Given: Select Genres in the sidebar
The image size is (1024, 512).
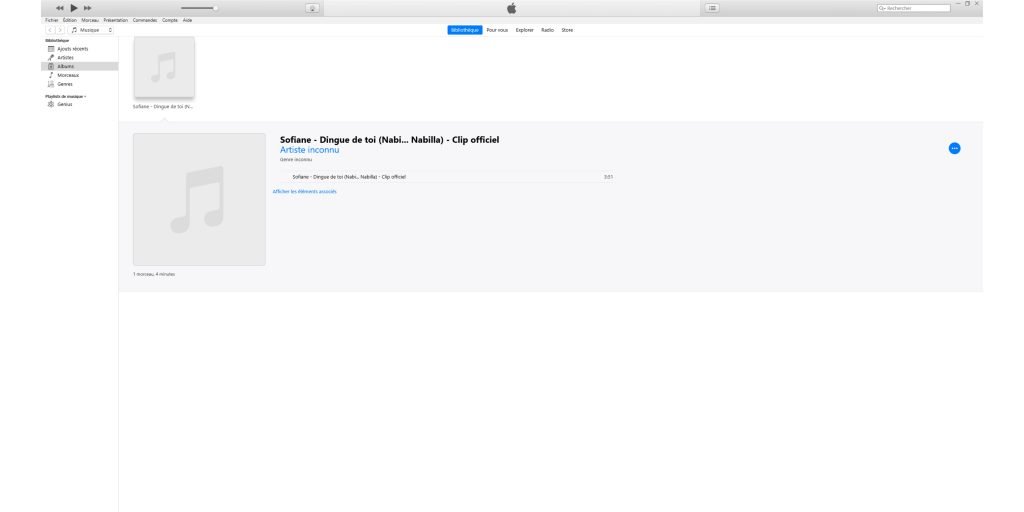Looking at the screenshot, I should click(80, 84).
